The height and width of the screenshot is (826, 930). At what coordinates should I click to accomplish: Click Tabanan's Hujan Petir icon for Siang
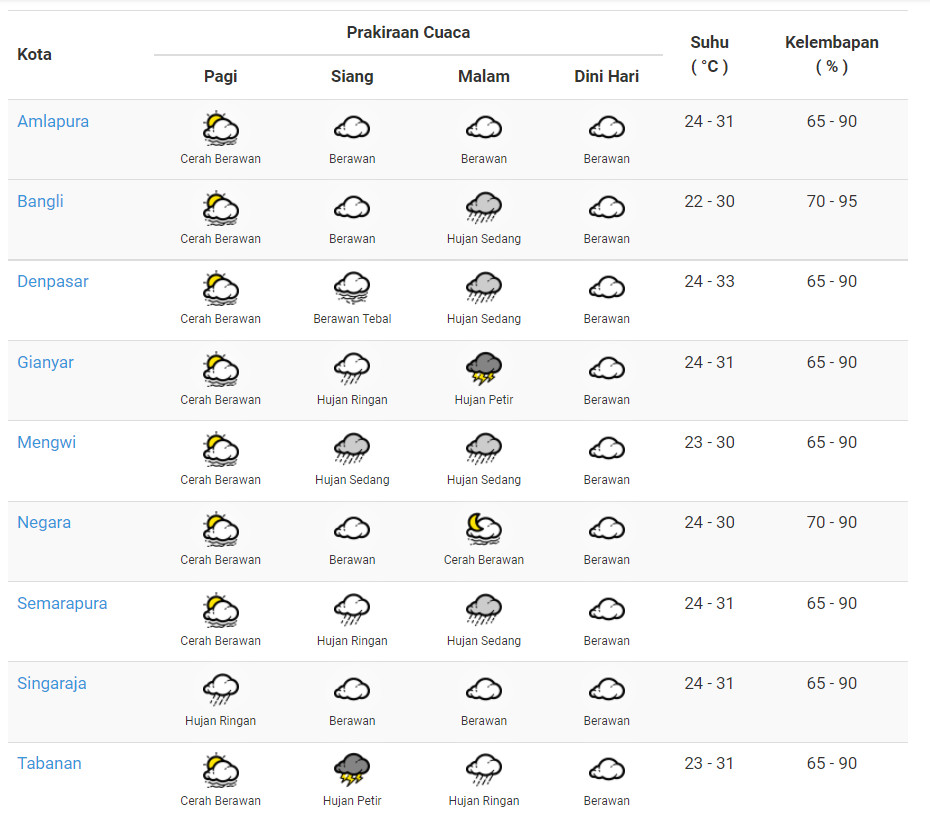[352, 770]
